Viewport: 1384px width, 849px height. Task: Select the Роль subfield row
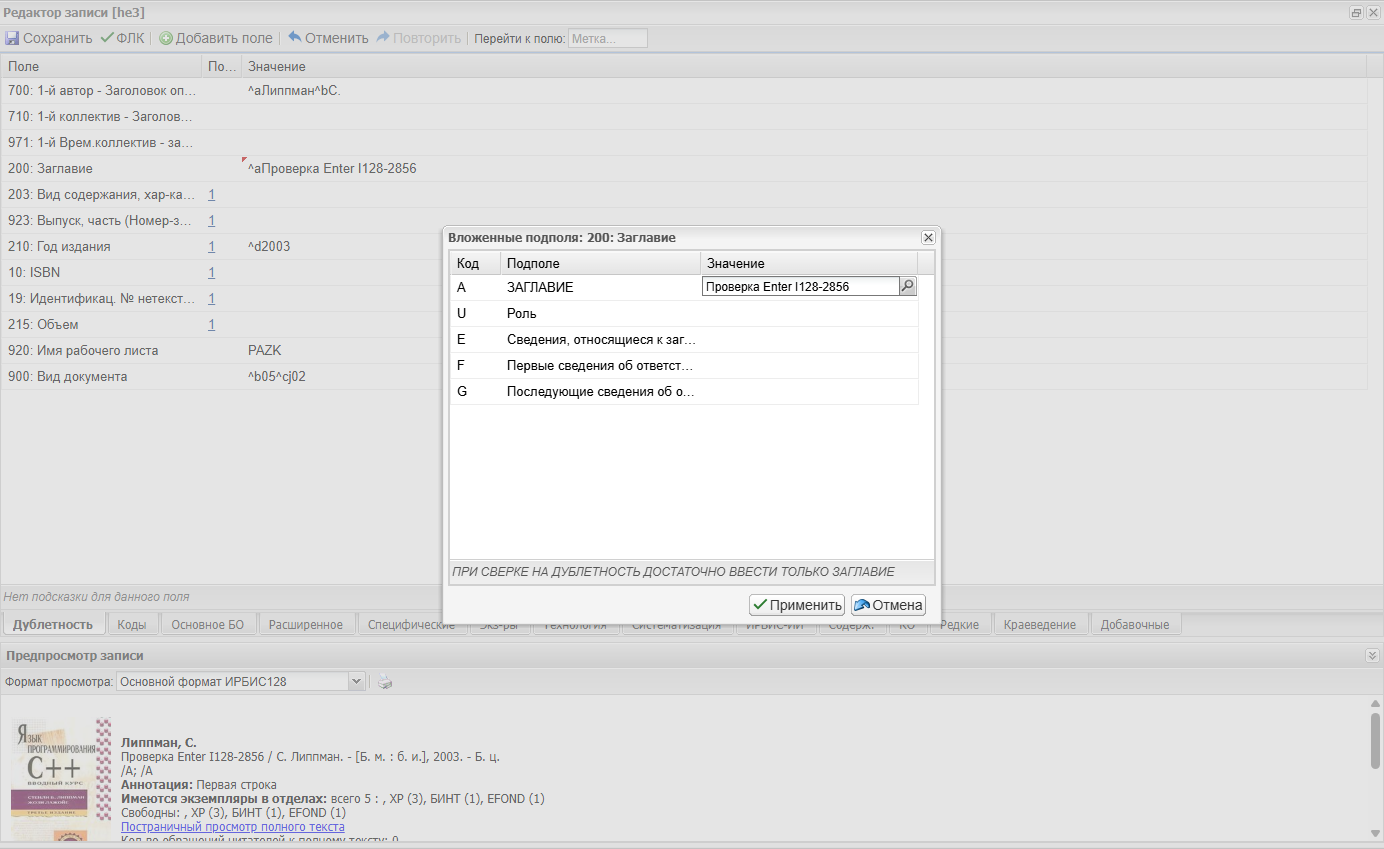click(684, 313)
